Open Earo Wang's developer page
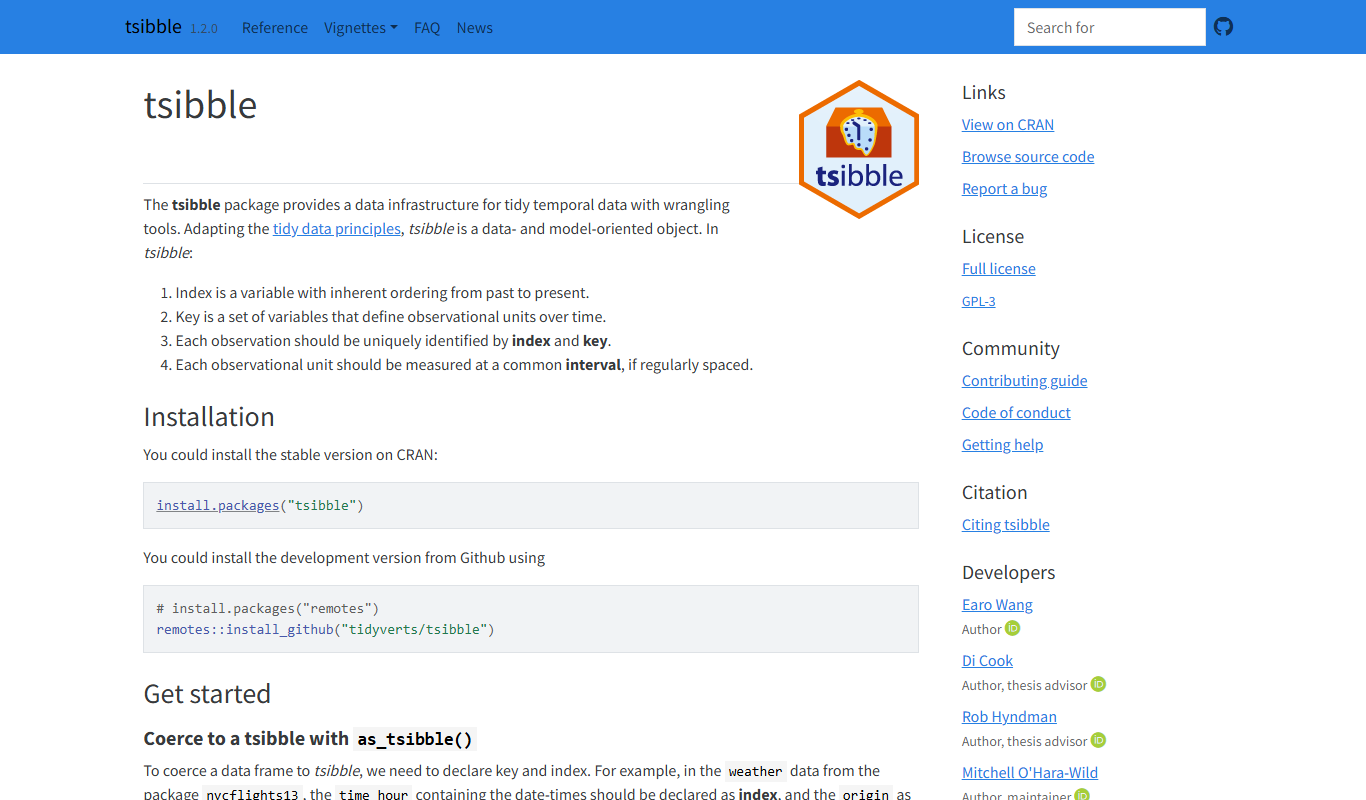Screen dimensions: 1366x800 point(997,605)
